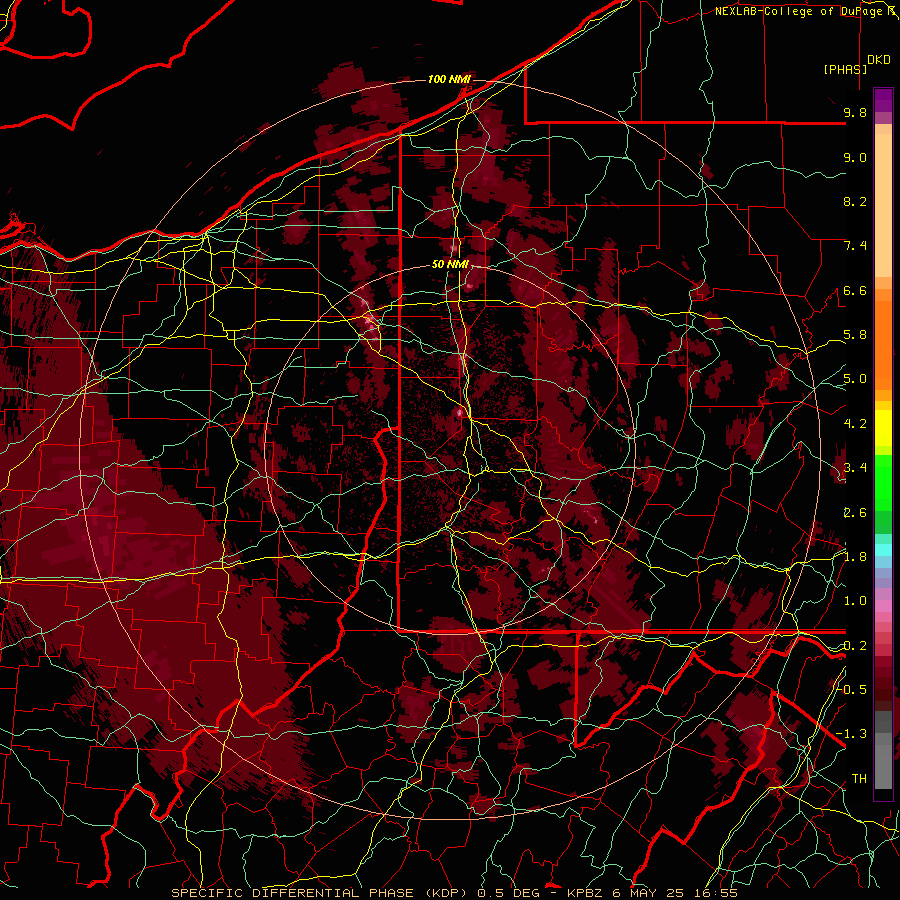900x900 pixels.
Task: Click the peach segment of the color bar
Action: tap(883, 205)
